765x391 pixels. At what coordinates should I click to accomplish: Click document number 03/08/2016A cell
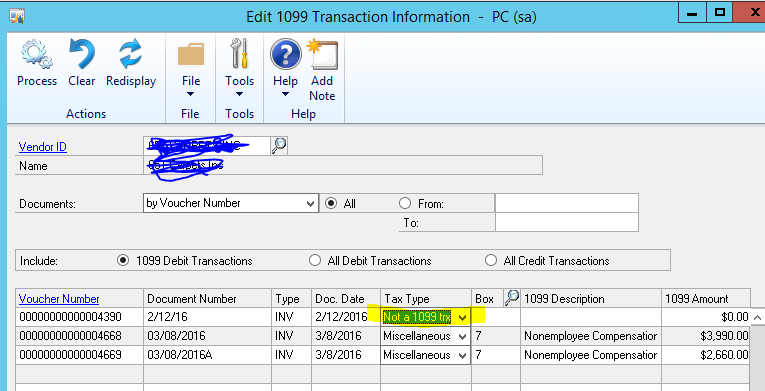tap(208, 355)
